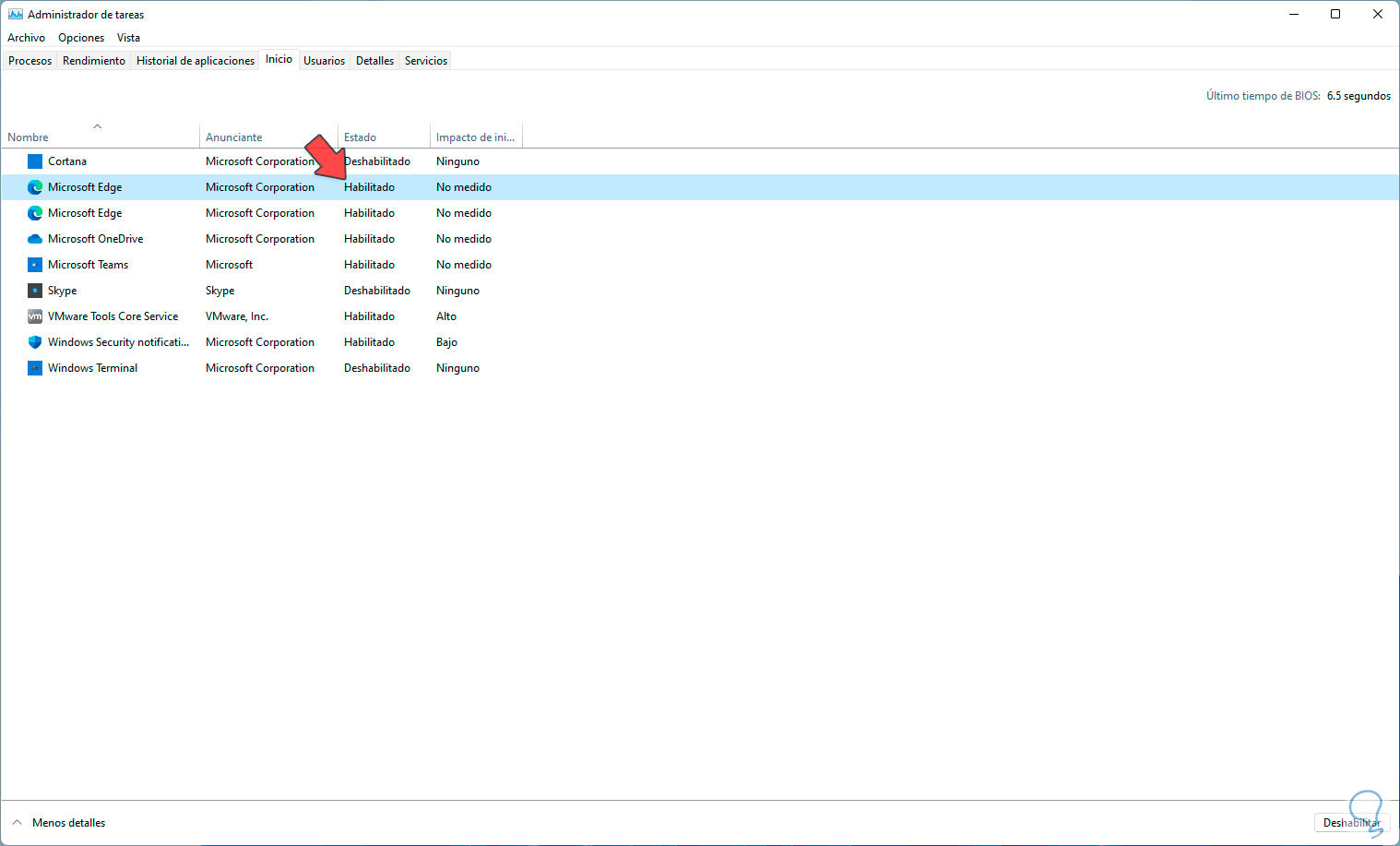The height and width of the screenshot is (846, 1400).
Task: Click Alto impact in the VMware row
Action: [x=446, y=316]
